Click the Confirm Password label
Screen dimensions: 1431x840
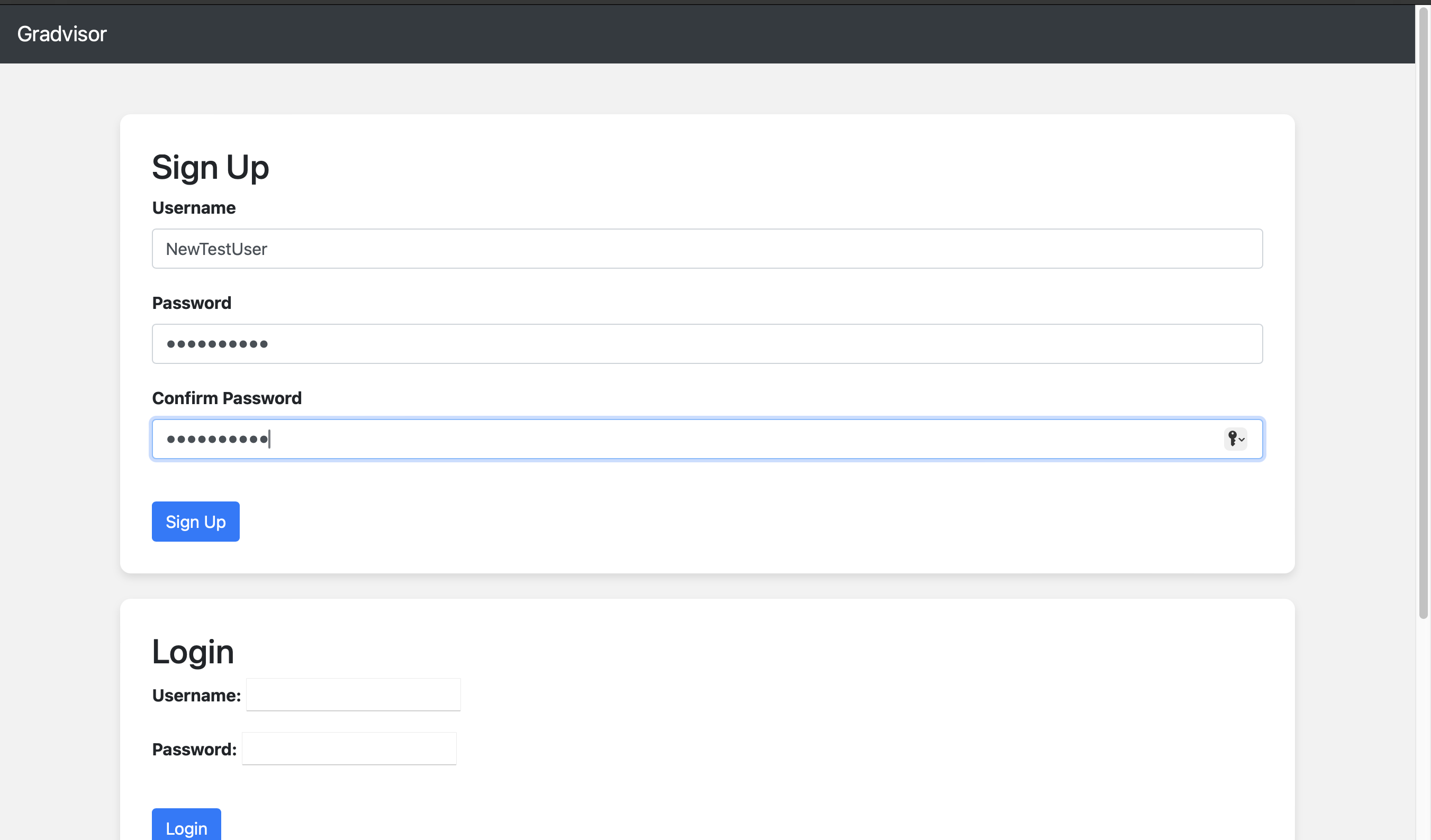click(x=227, y=398)
